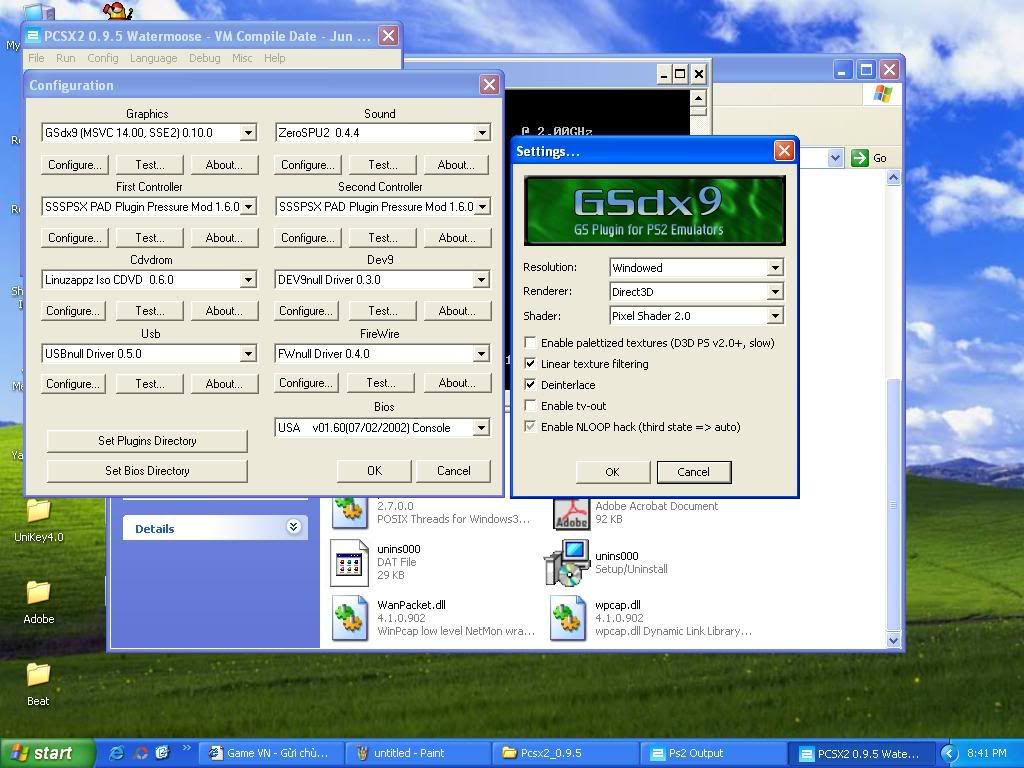The height and width of the screenshot is (768, 1024).
Task: Uncheck the Deinterlace option
Action: tap(530, 385)
